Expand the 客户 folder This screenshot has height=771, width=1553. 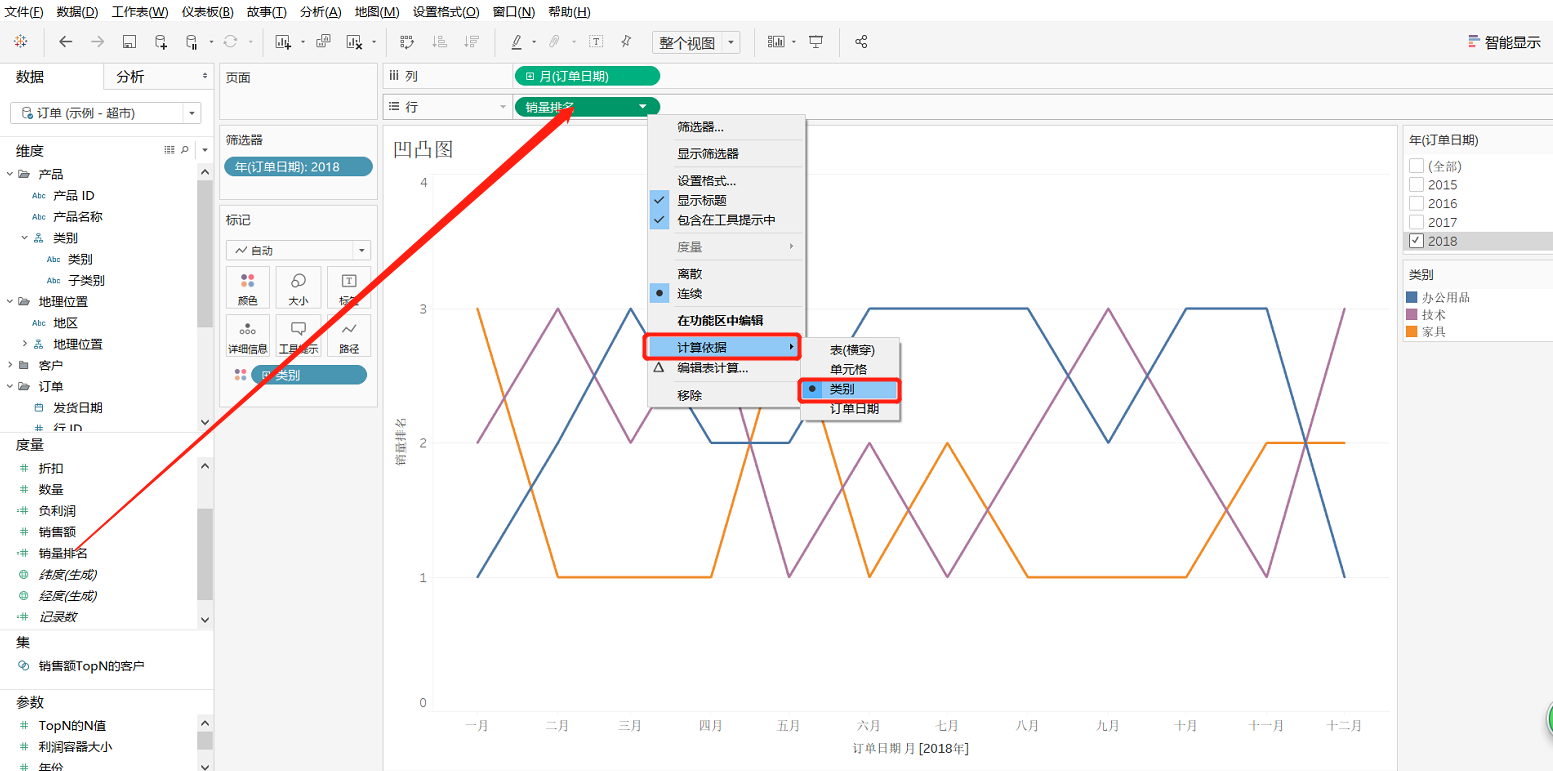tap(10, 365)
